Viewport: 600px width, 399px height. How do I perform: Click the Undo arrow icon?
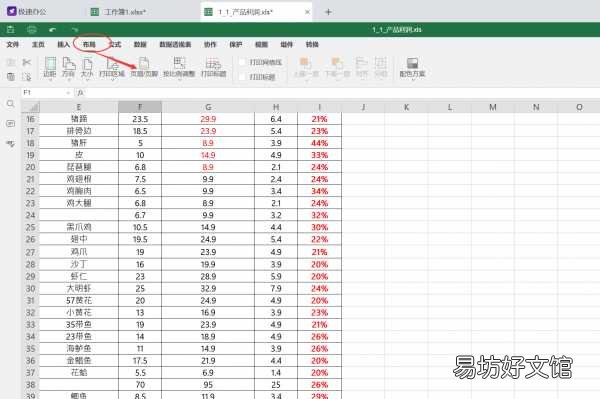point(53,29)
